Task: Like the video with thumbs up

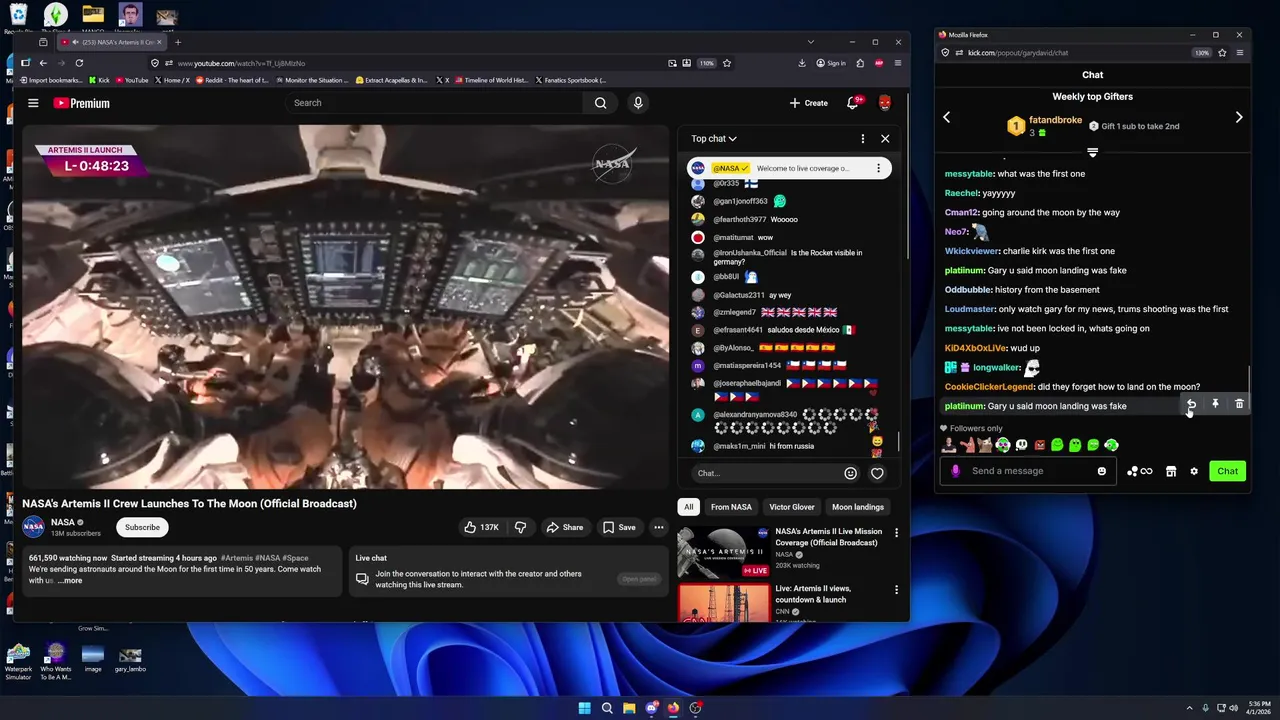Action: [481, 527]
